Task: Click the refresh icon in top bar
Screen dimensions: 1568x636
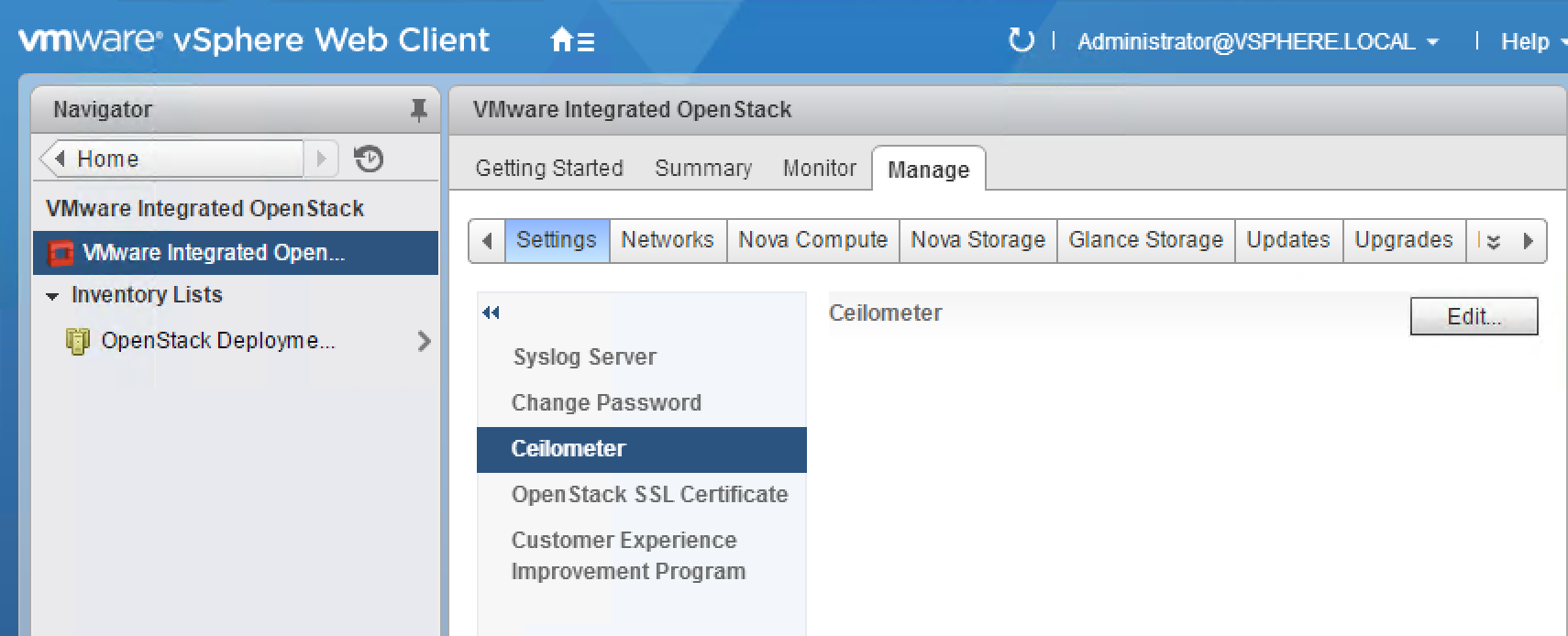Action: tap(1020, 41)
